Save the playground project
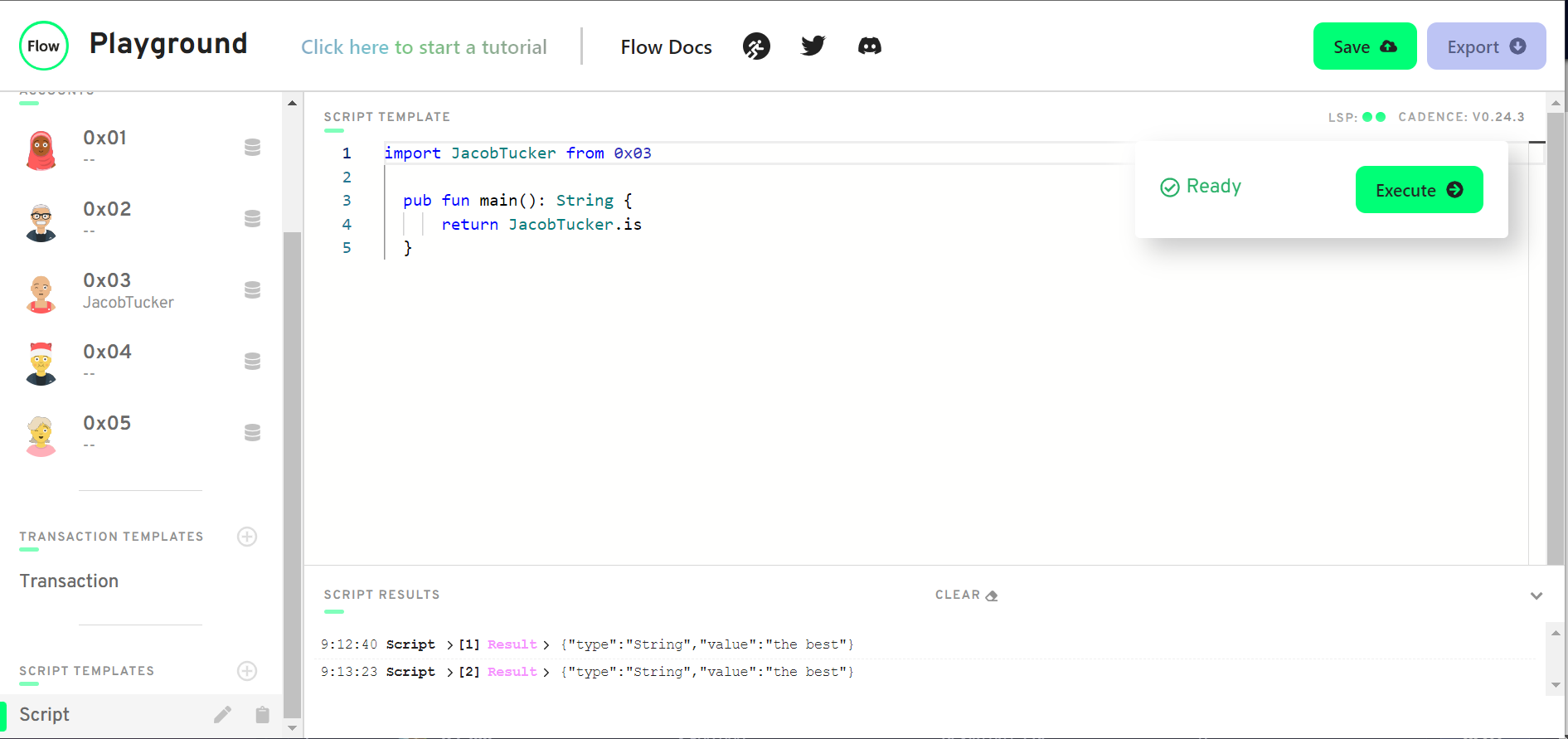 [x=1365, y=46]
